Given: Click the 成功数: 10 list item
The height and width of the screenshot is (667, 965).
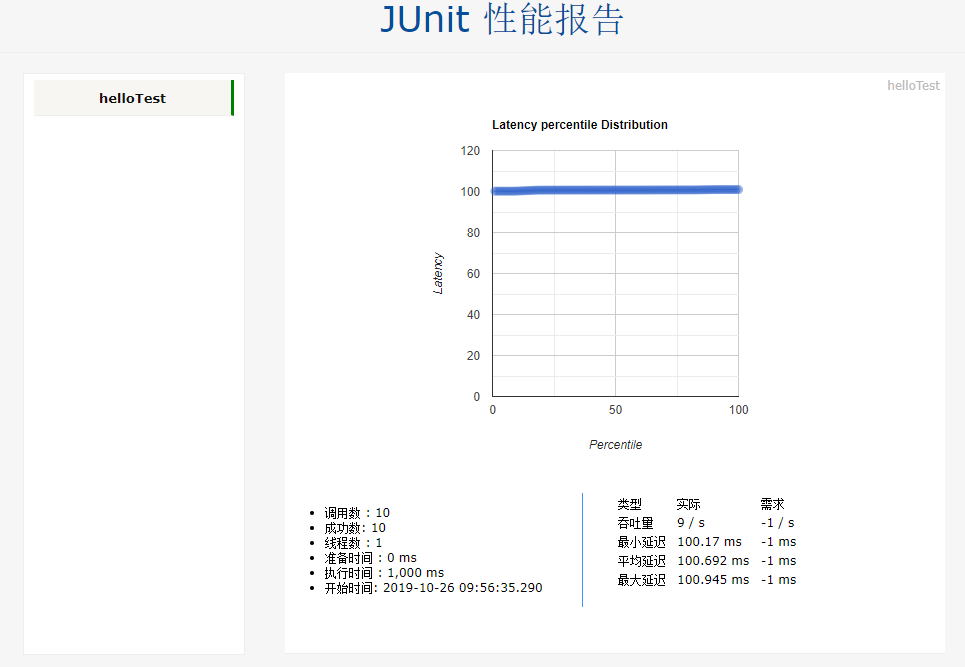Looking at the screenshot, I should point(355,528).
